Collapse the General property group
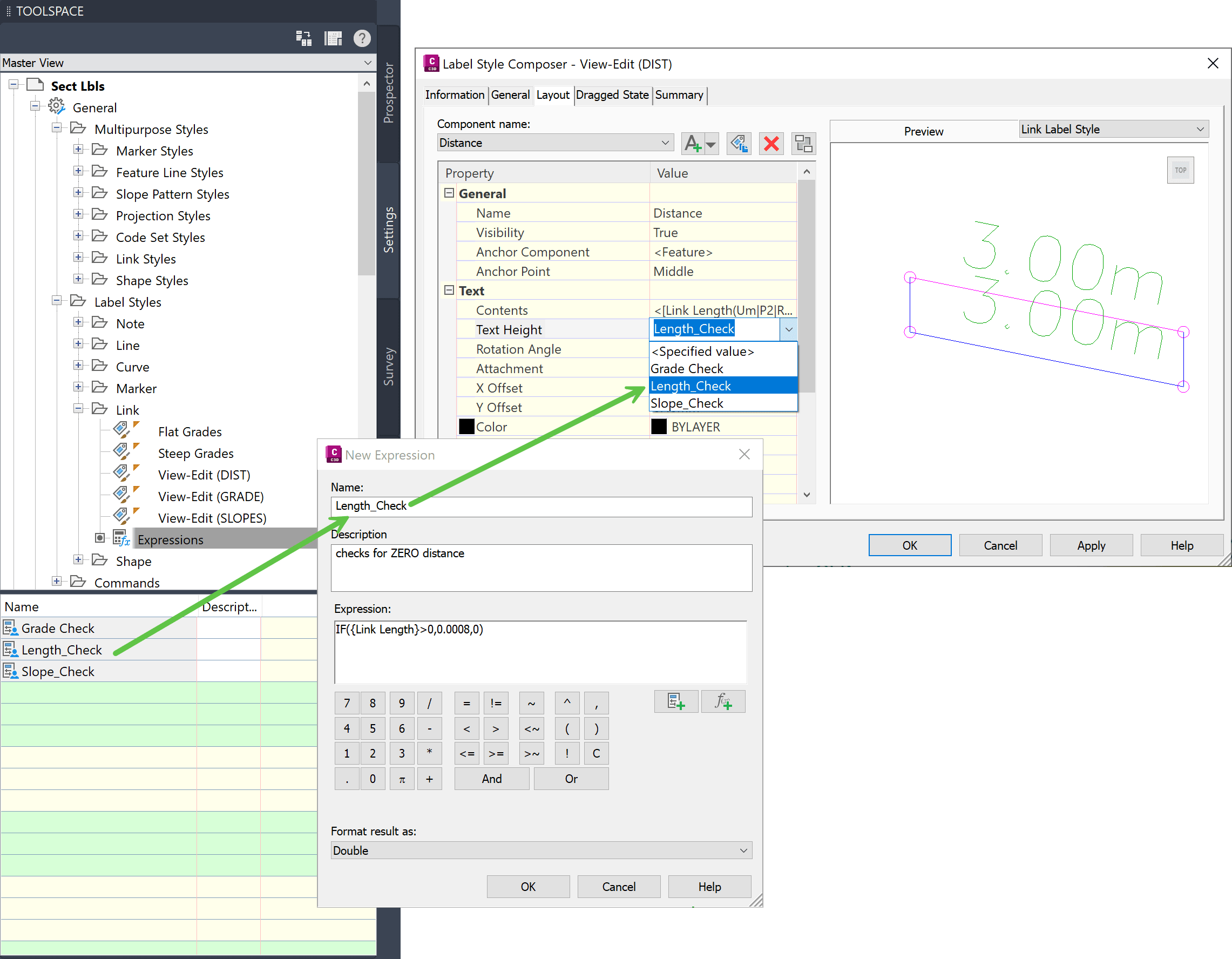Image resolution: width=1232 pixels, height=959 pixels. [x=449, y=193]
